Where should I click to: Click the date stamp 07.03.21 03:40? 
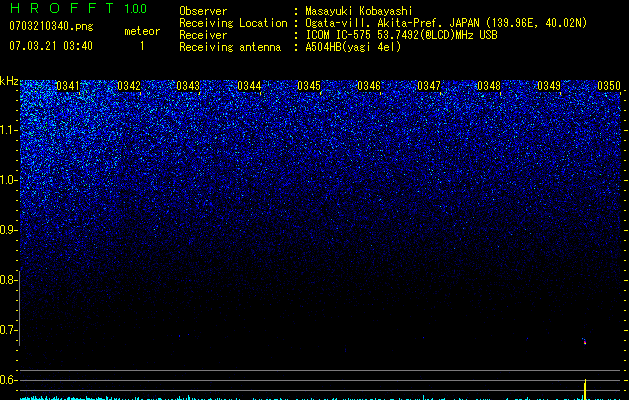[x=51, y=46]
